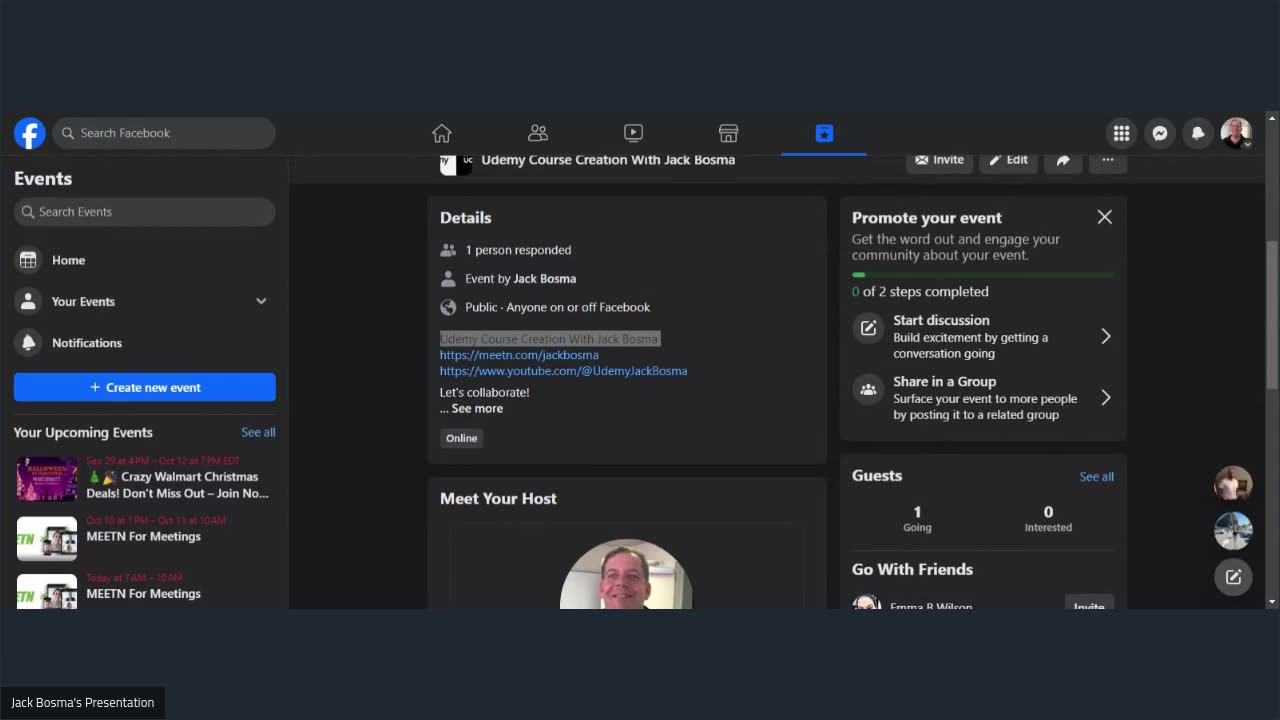
Task: Click the Edit event button
Action: coord(1008,160)
